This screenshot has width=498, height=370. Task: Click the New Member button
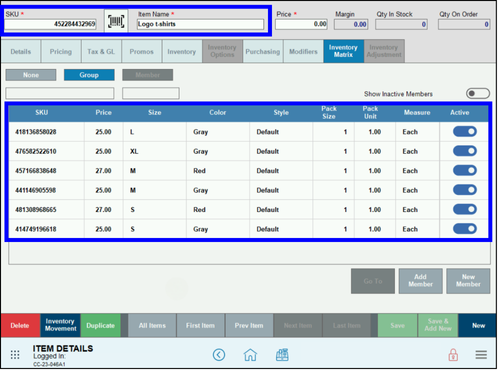pyautogui.click(x=468, y=281)
